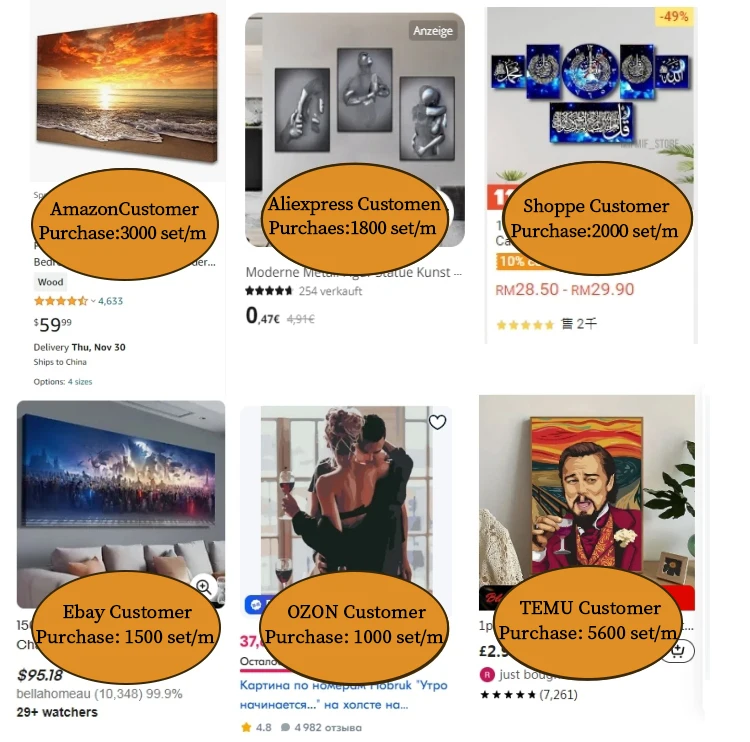Click the bellahomeau seller name

[x=54, y=694]
